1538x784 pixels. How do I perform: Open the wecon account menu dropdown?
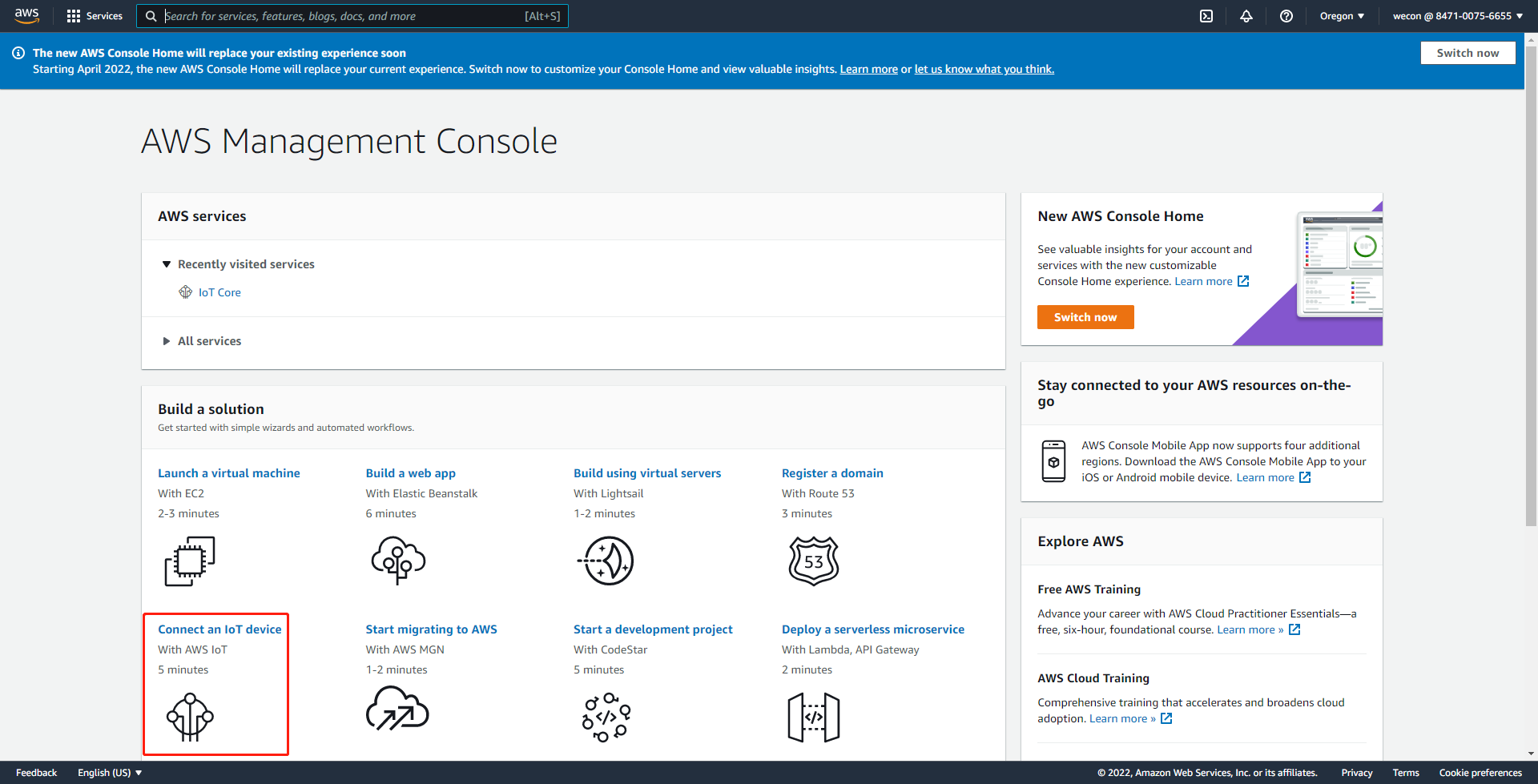(1457, 16)
